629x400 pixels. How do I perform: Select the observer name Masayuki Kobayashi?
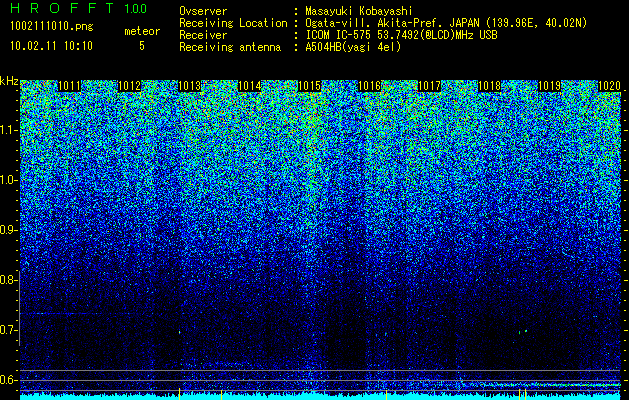[359, 11]
